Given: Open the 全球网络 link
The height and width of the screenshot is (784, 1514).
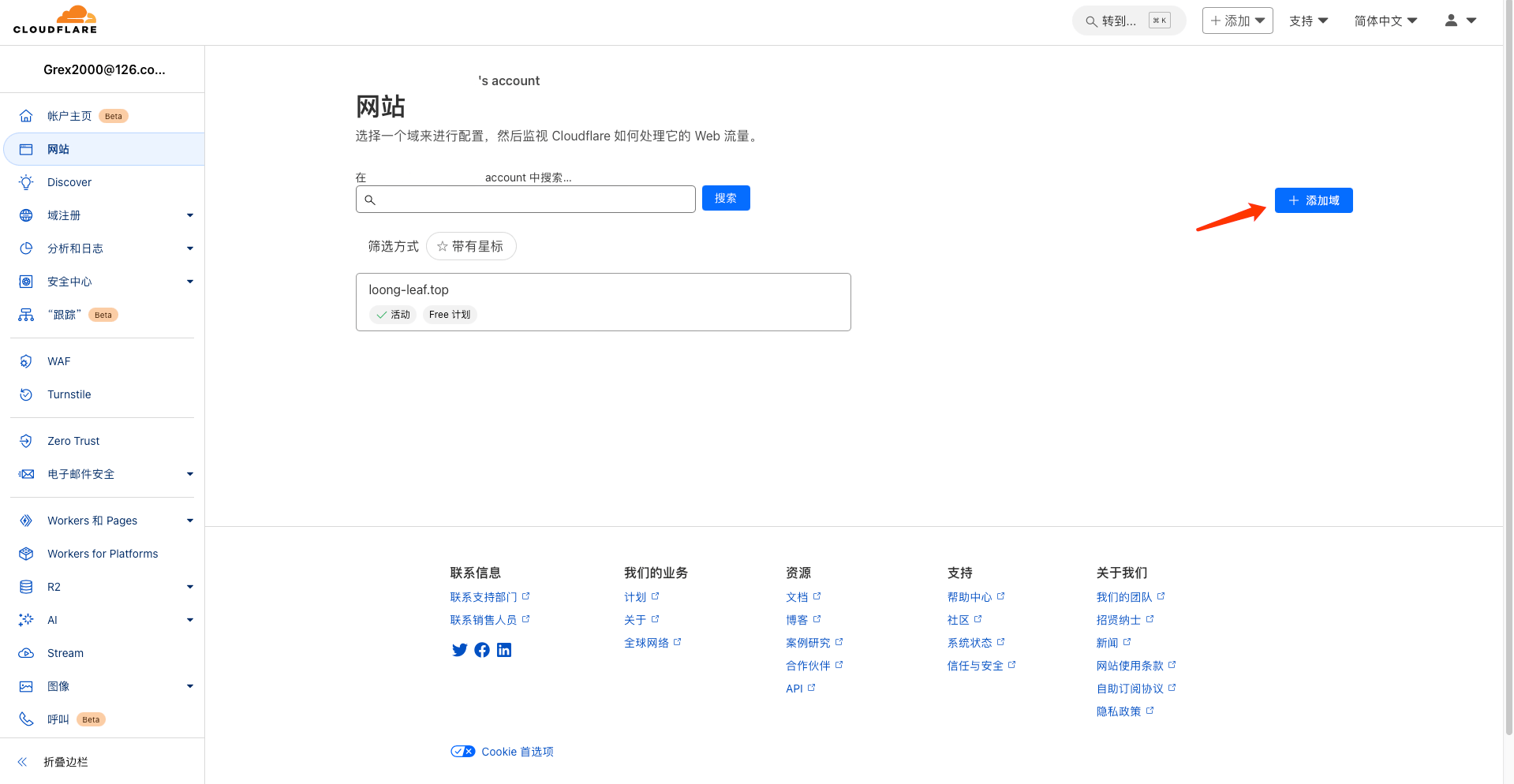Looking at the screenshot, I should click(x=652, y=643).
